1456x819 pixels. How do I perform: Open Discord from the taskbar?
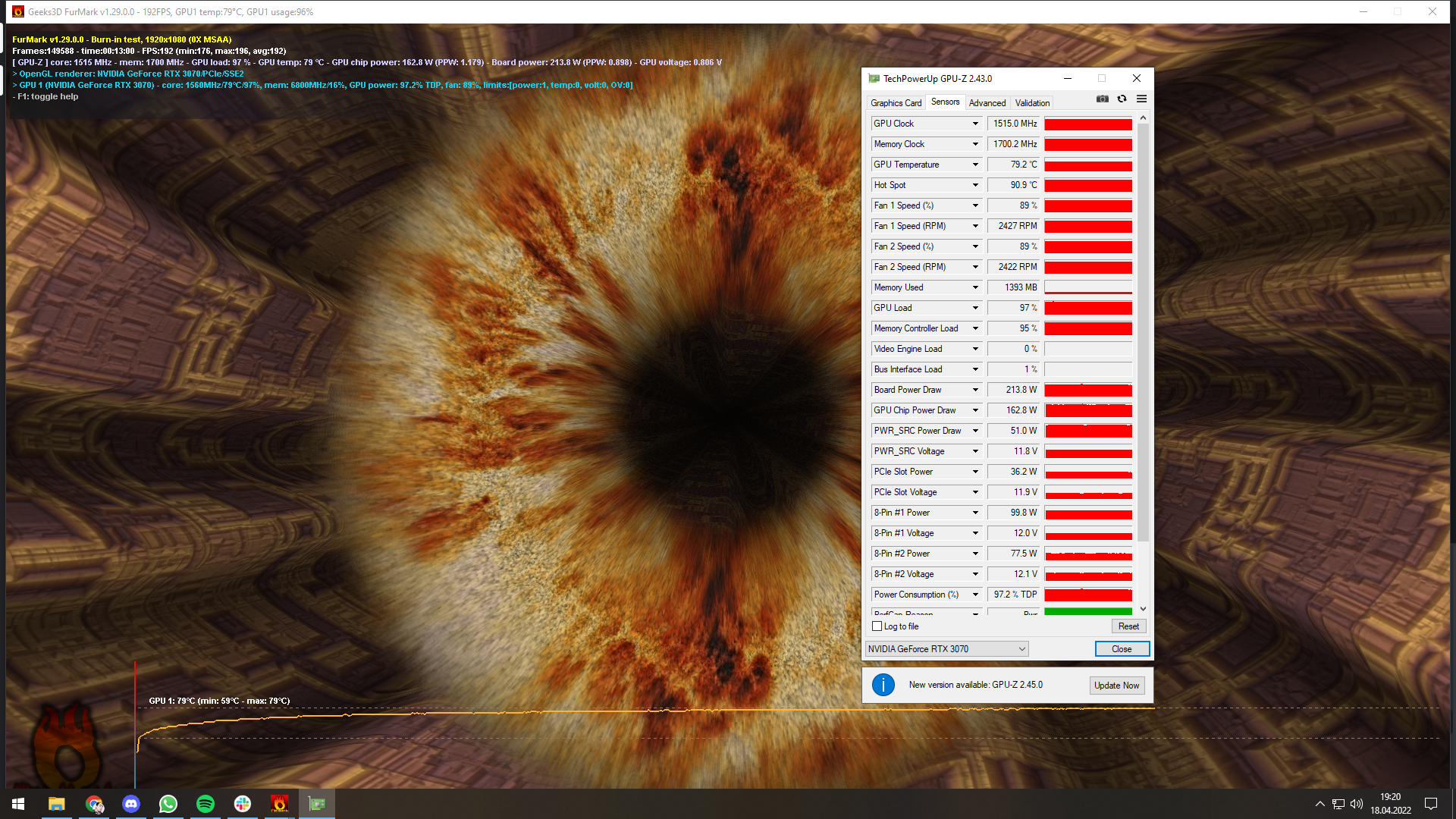coord(131,804)
